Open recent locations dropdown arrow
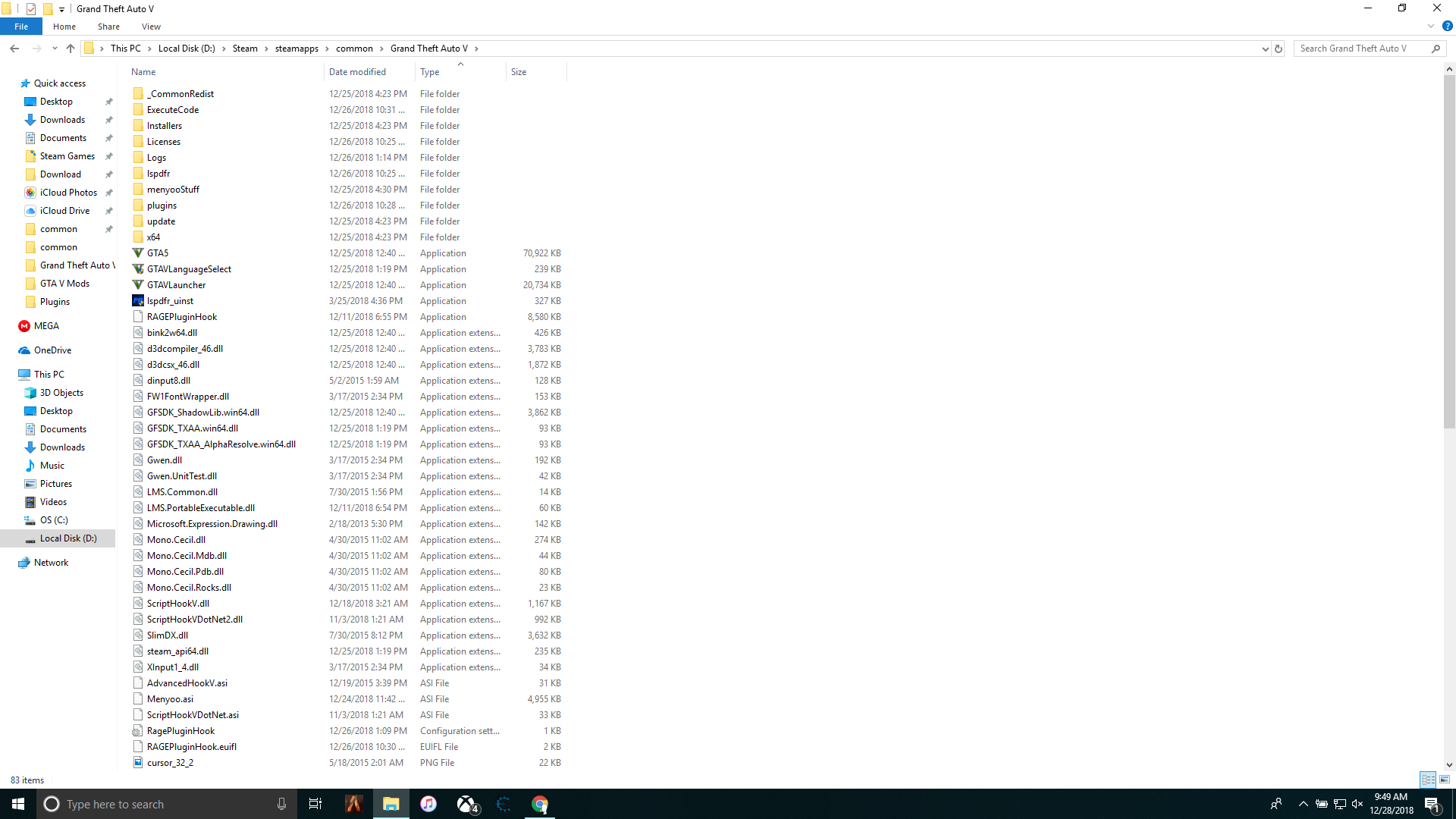Viewport: 1456px width, 819px height. click(55, 49)
